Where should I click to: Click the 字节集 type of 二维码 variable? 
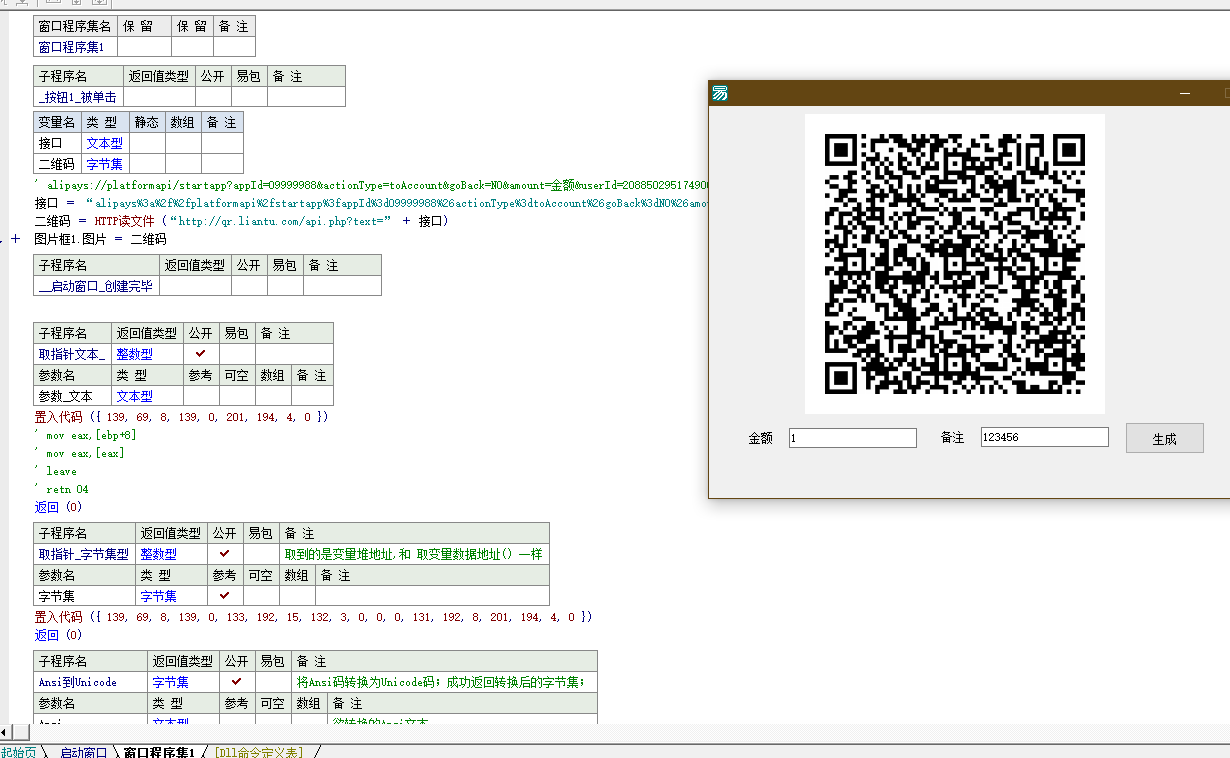click(104, 164)
